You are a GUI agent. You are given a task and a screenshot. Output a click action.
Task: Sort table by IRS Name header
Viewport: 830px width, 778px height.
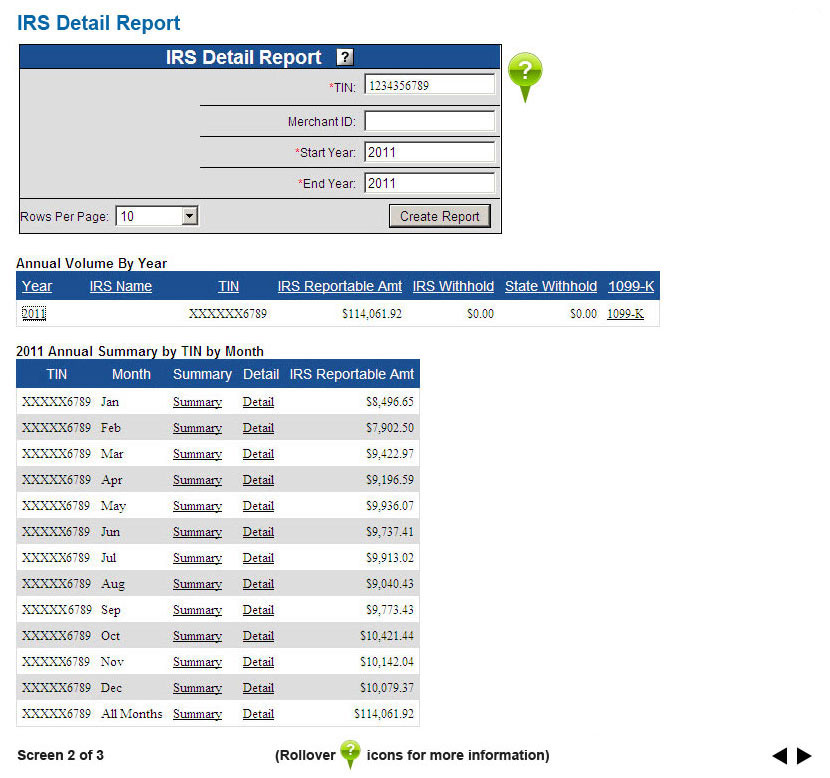click(x=121, y=286)
